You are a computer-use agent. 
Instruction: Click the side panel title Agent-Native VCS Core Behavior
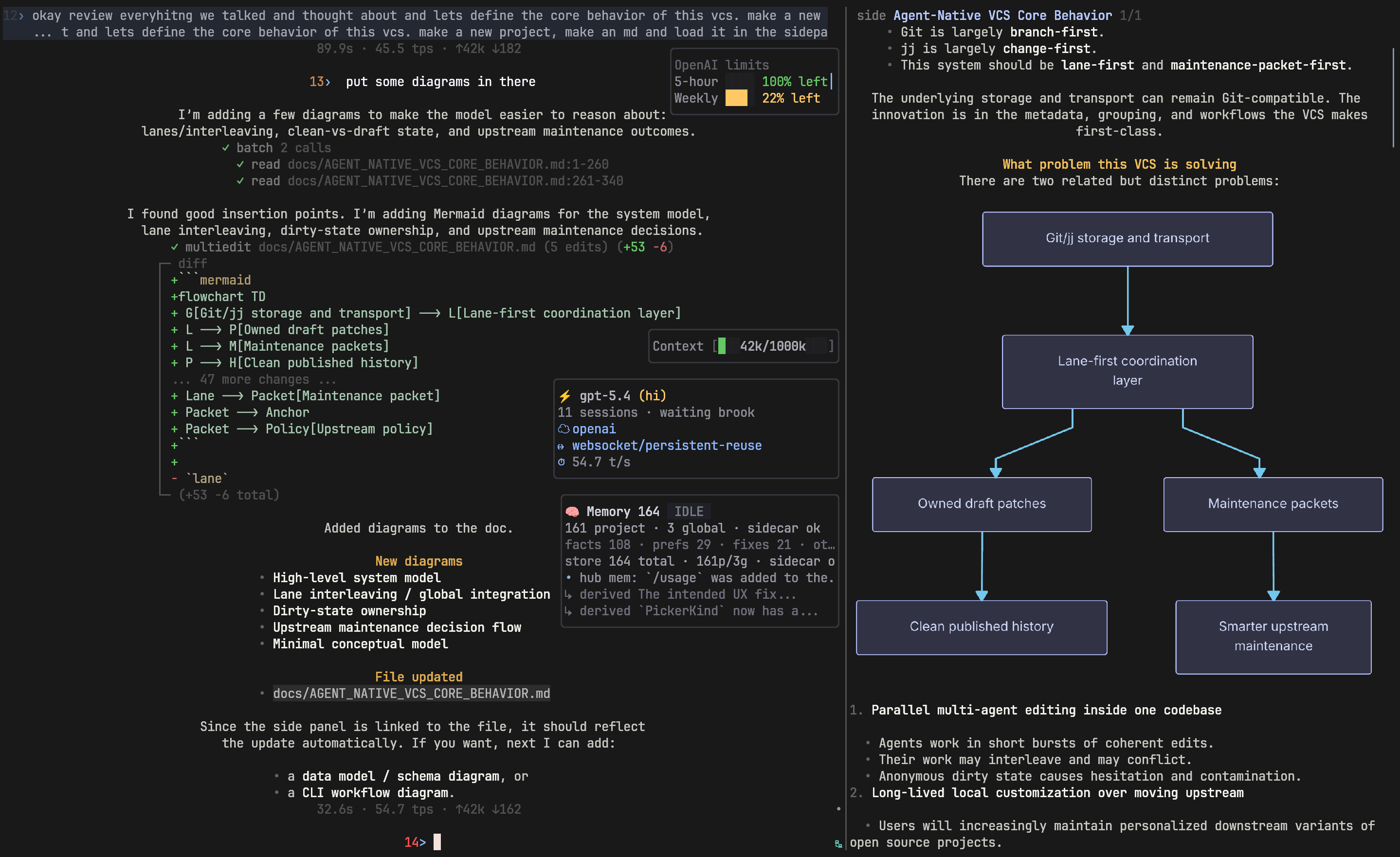pyautogui.click(x=1002, y=16)
